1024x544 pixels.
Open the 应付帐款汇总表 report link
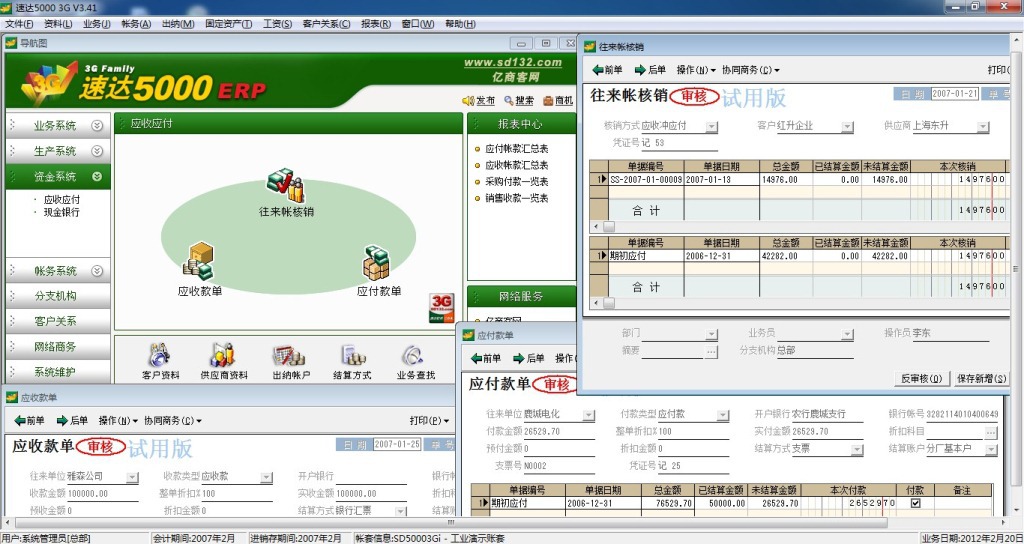click(x=517, y=149)
